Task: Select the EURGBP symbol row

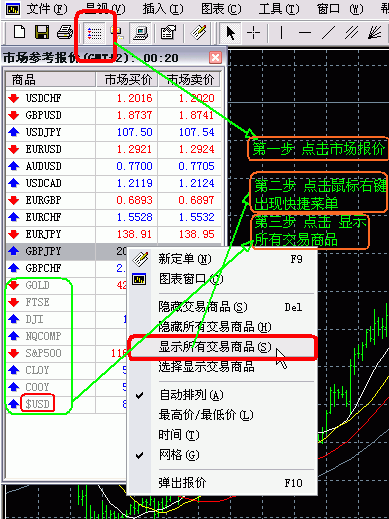Action: (x=113, y=200)
